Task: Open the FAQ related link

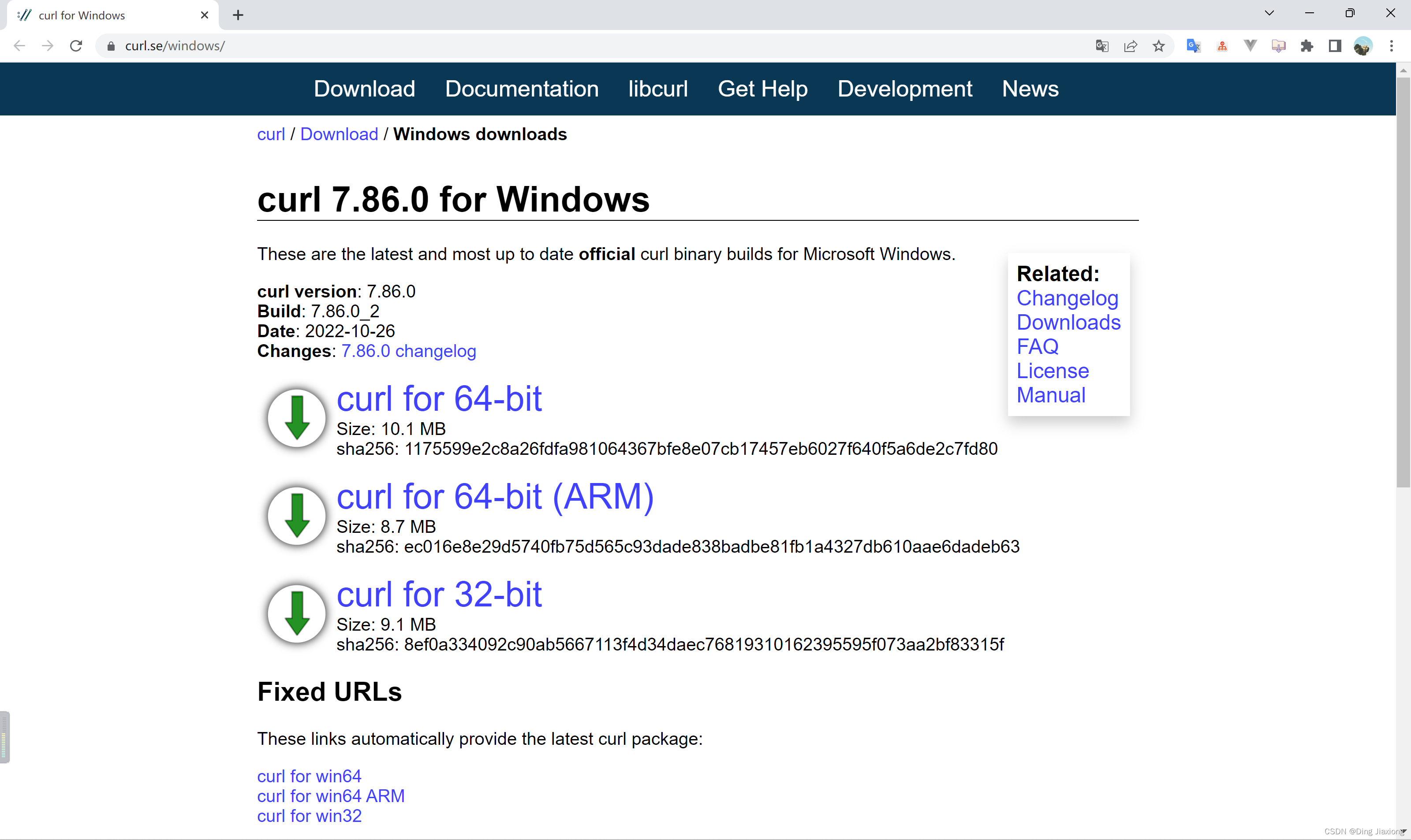Action: [1037, 346]
